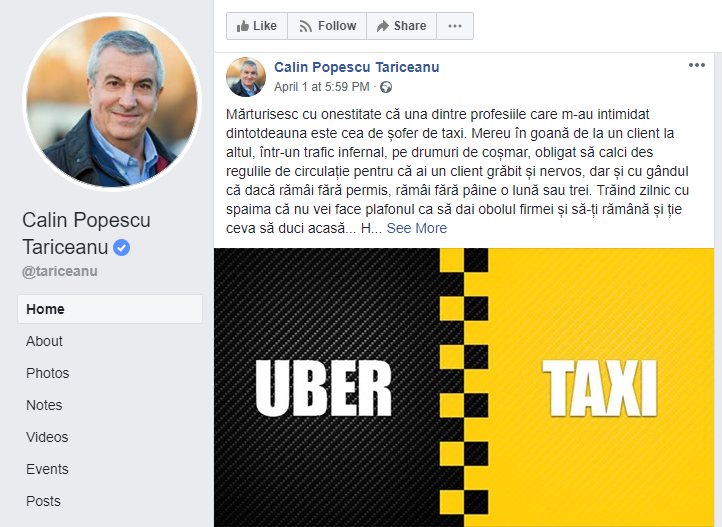The image size is (722, 527).
Task: Go to the Videos section
Action: 47,437
